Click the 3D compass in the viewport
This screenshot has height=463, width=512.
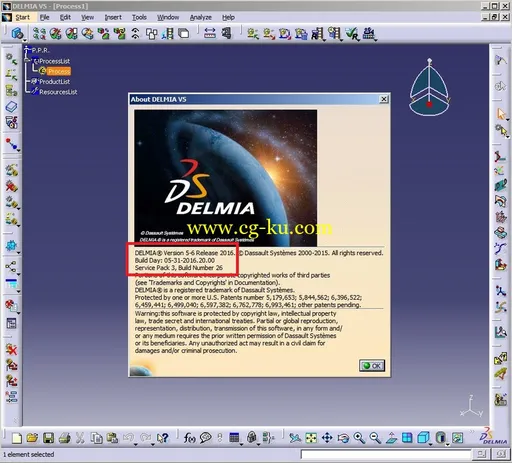[429, 87]
